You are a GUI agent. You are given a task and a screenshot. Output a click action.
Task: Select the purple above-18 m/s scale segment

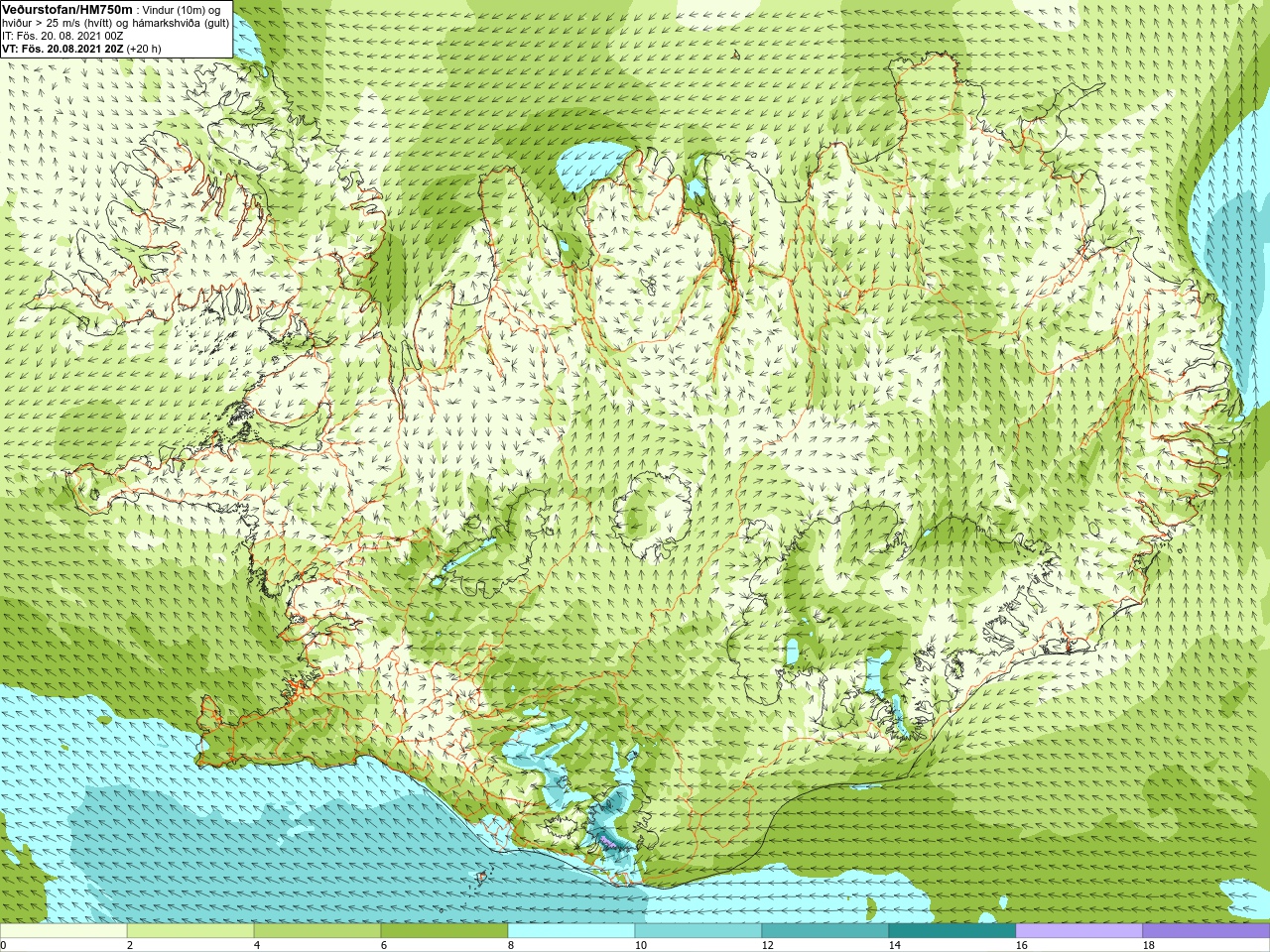click(x=1206, y=931)
